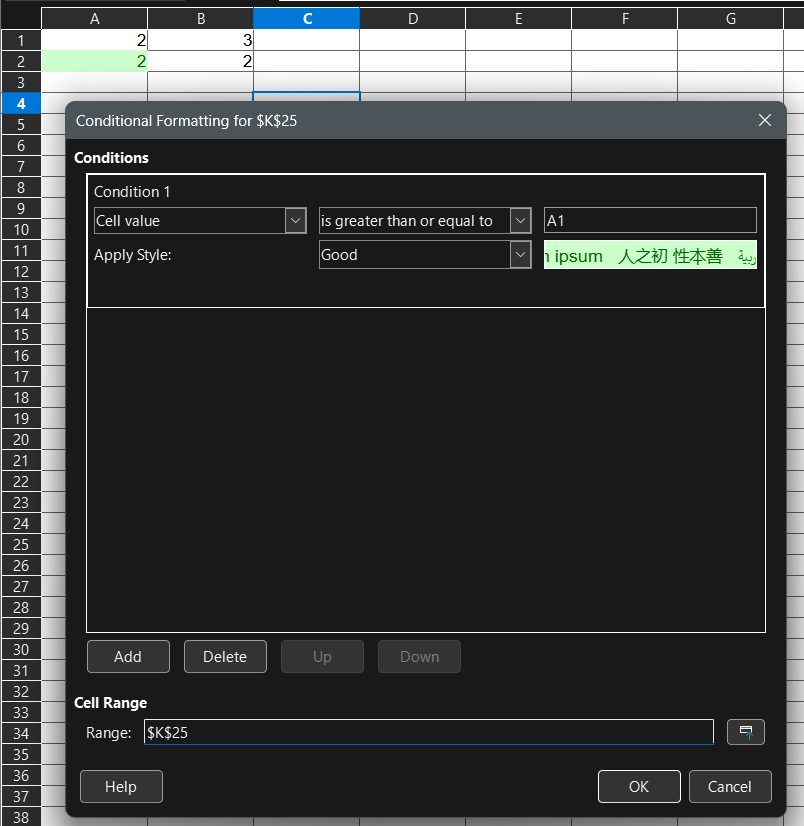Click the range shrink icon button
Image resolution: width=804 pixels, height=826 pixels.
point(745,732)
